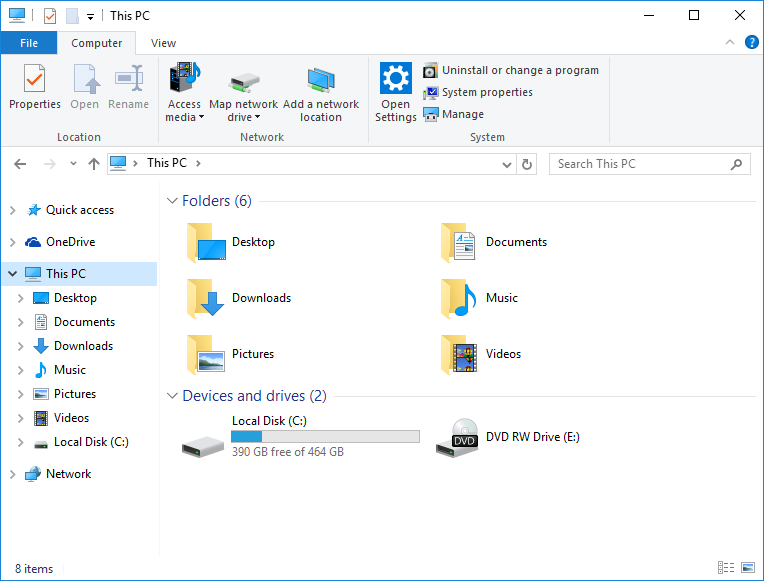The width and height of the screenshot is (764, 581).
Task: Open the File menu tab
Action: point(29,43)
